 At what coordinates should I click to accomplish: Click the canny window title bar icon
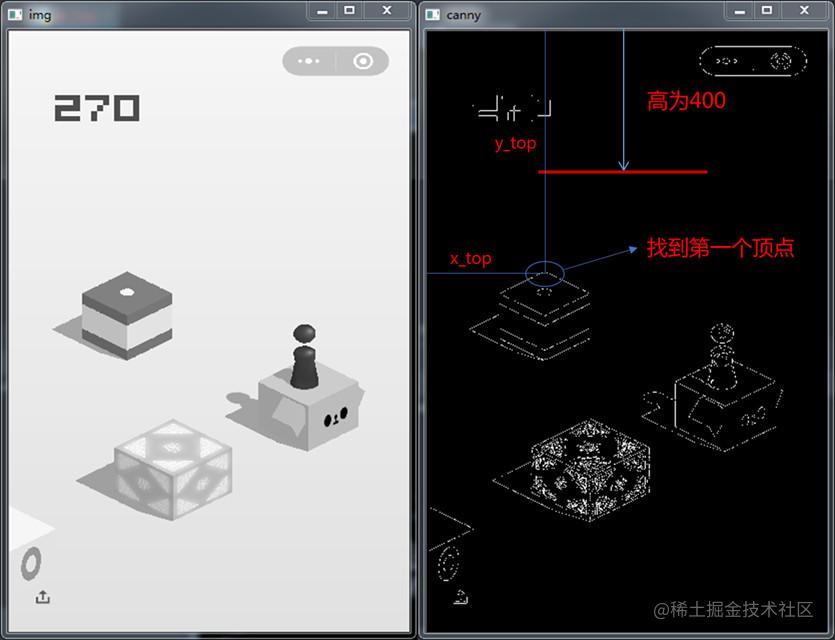coord(432,14)
